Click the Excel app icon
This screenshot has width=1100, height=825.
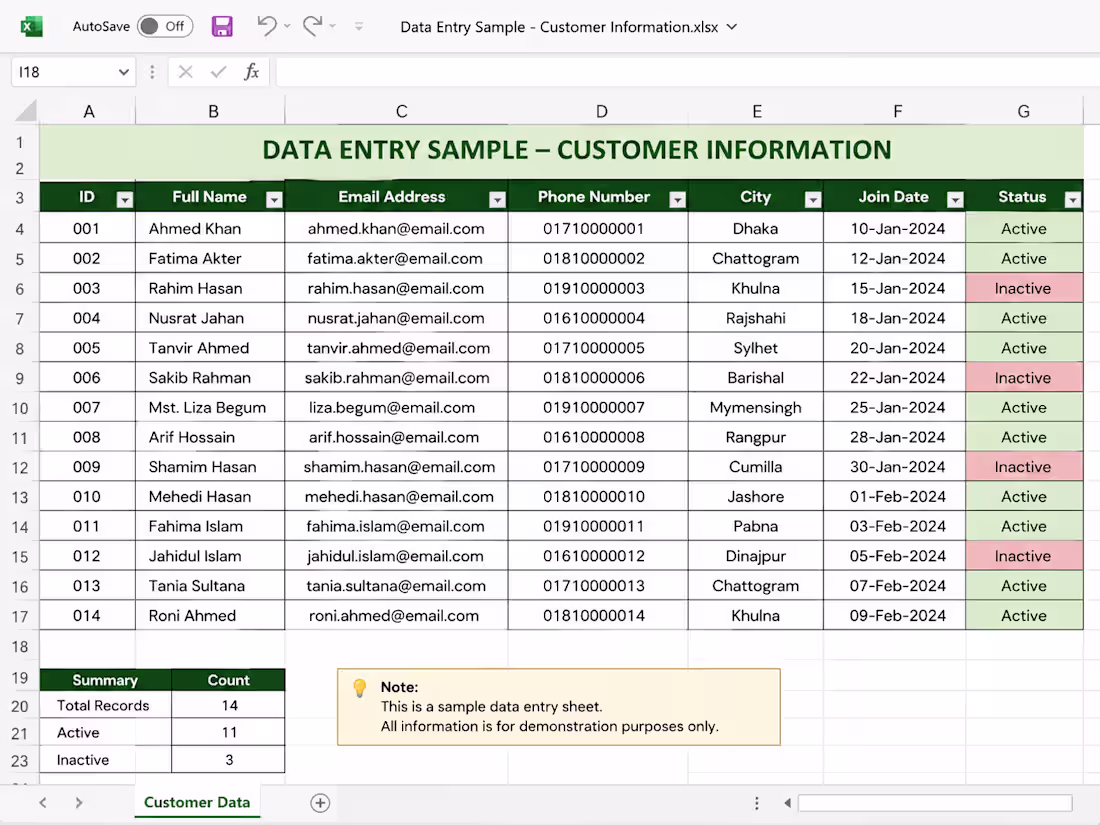pyautogui.click(x=32, y=27)
